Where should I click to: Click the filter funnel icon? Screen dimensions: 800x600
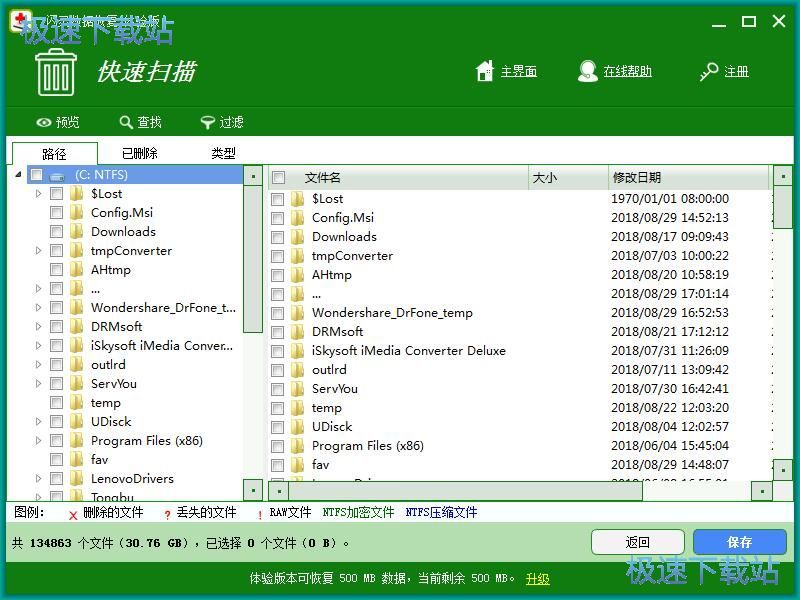208,122
